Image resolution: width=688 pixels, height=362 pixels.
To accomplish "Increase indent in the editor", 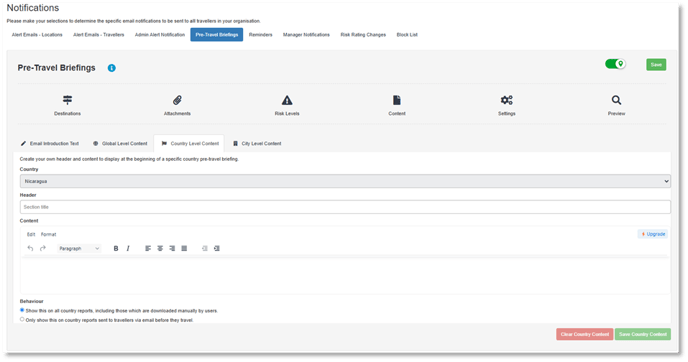I will pyautogui.click(x=217, y=248).
